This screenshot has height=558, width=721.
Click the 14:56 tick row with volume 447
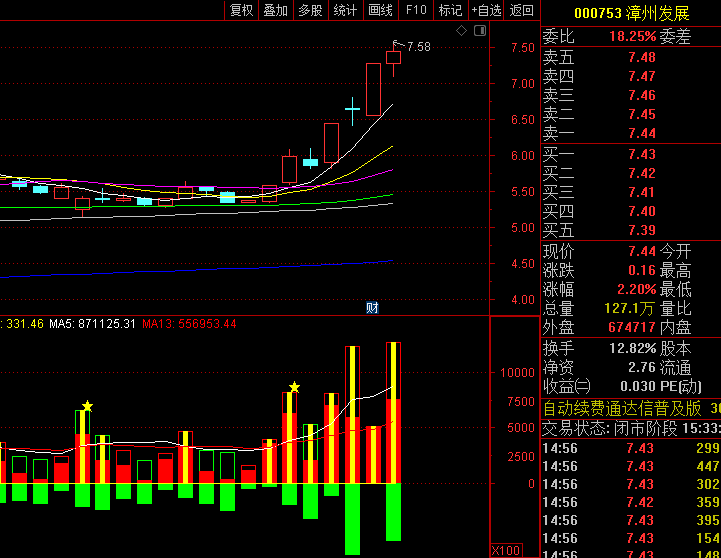click(631, 467)
